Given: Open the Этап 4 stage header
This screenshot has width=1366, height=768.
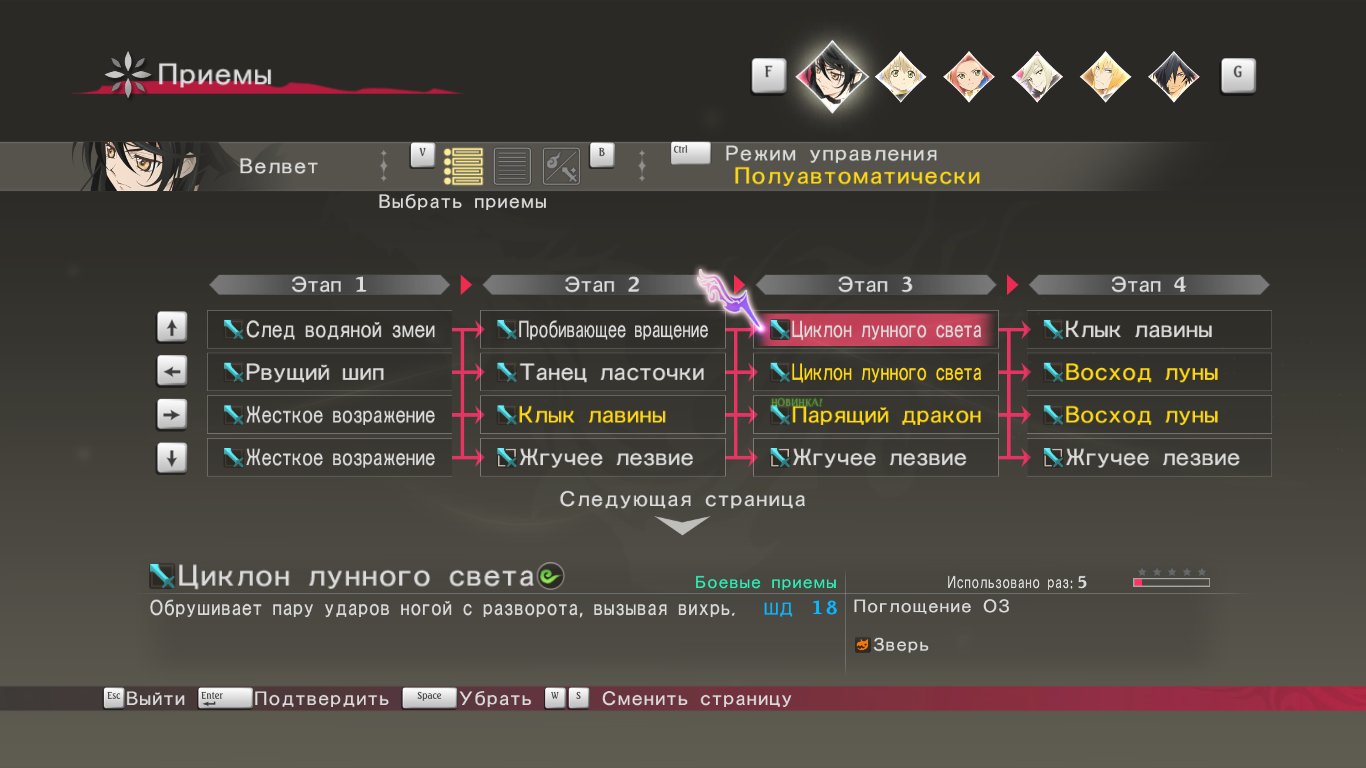Looking at the screenshot, I should pyautogui.click(x=1149, y=285).
